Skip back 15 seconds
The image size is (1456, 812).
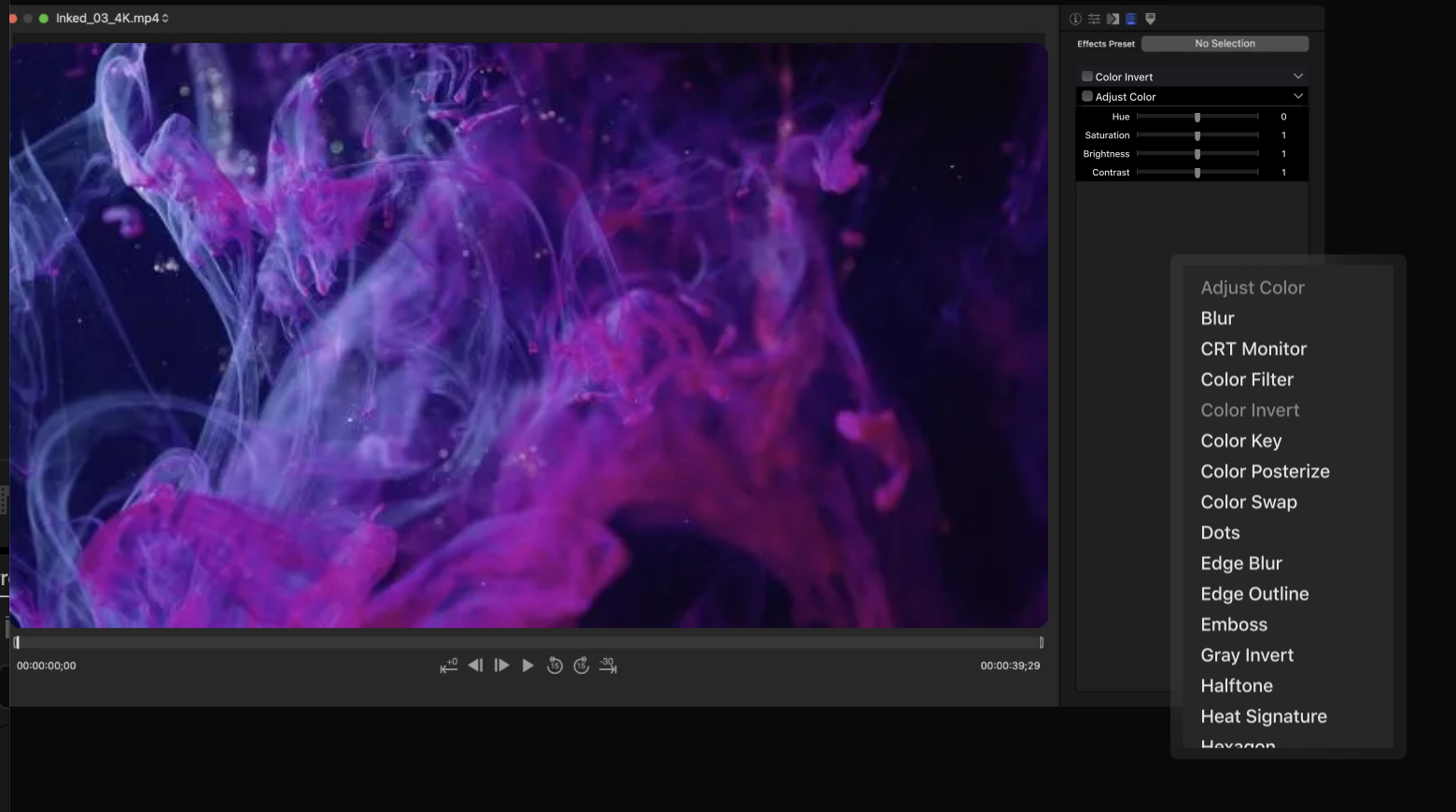pos(554,665)
